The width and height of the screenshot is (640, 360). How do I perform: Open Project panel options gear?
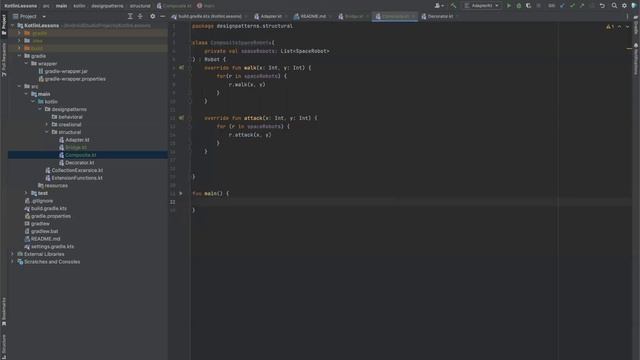click(x=153, y=16)
